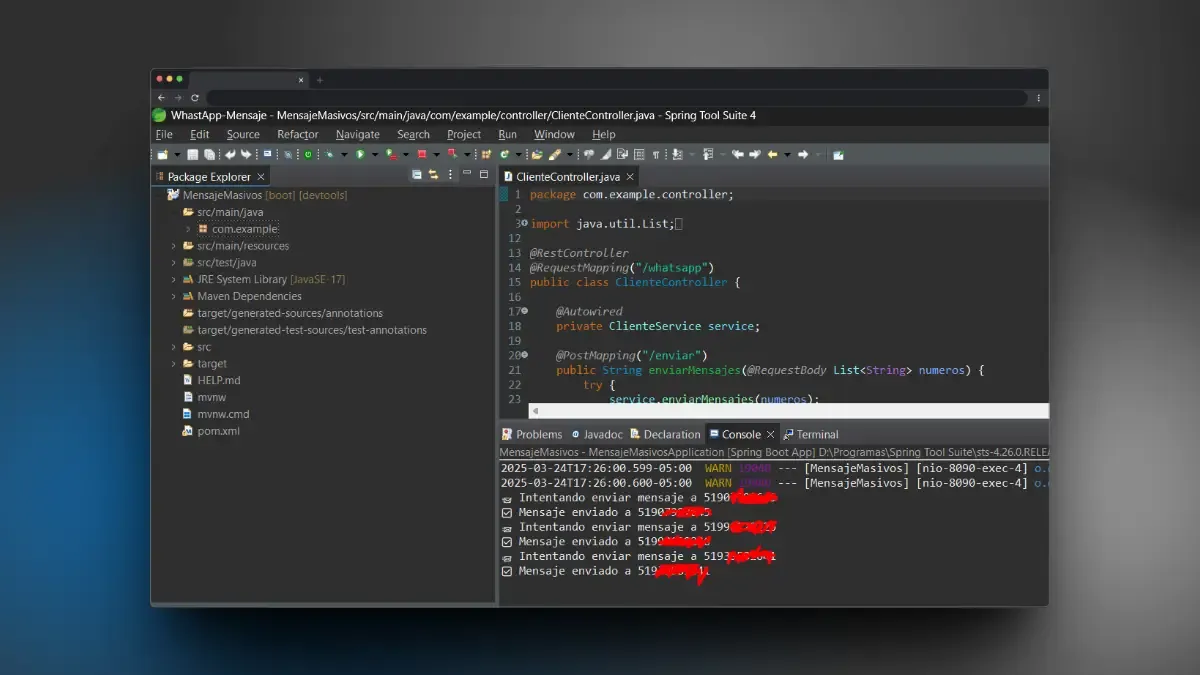Open the dropdown arrow beside Run
Screen dimensions: 1200x675
375,155
